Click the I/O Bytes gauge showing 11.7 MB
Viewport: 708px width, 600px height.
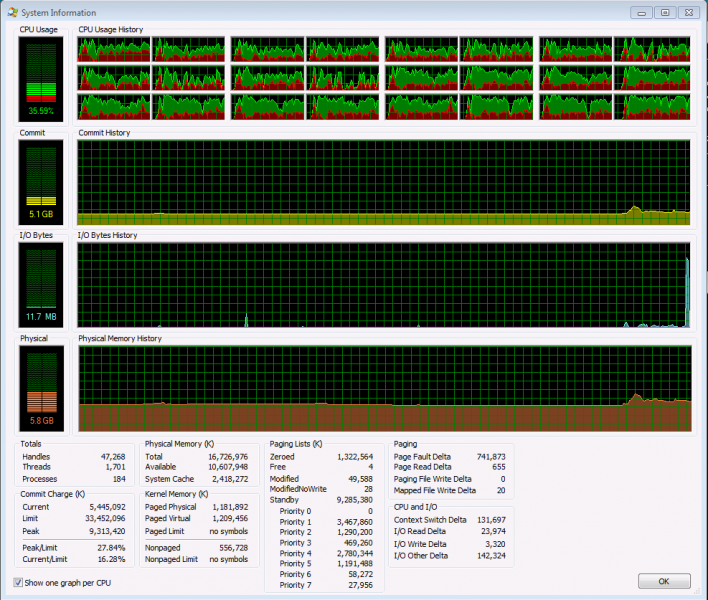pos(41,286)
